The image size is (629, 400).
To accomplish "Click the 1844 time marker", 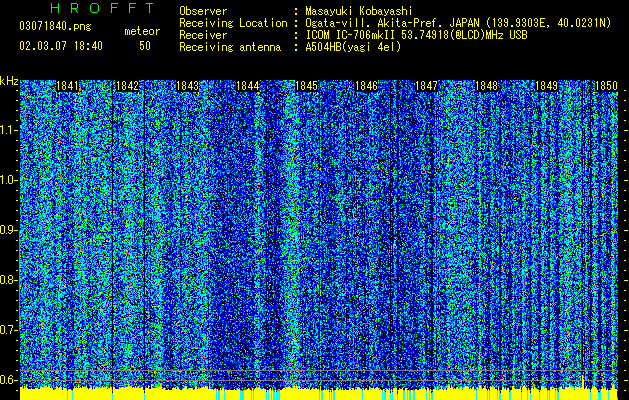I will click(248, 86).
